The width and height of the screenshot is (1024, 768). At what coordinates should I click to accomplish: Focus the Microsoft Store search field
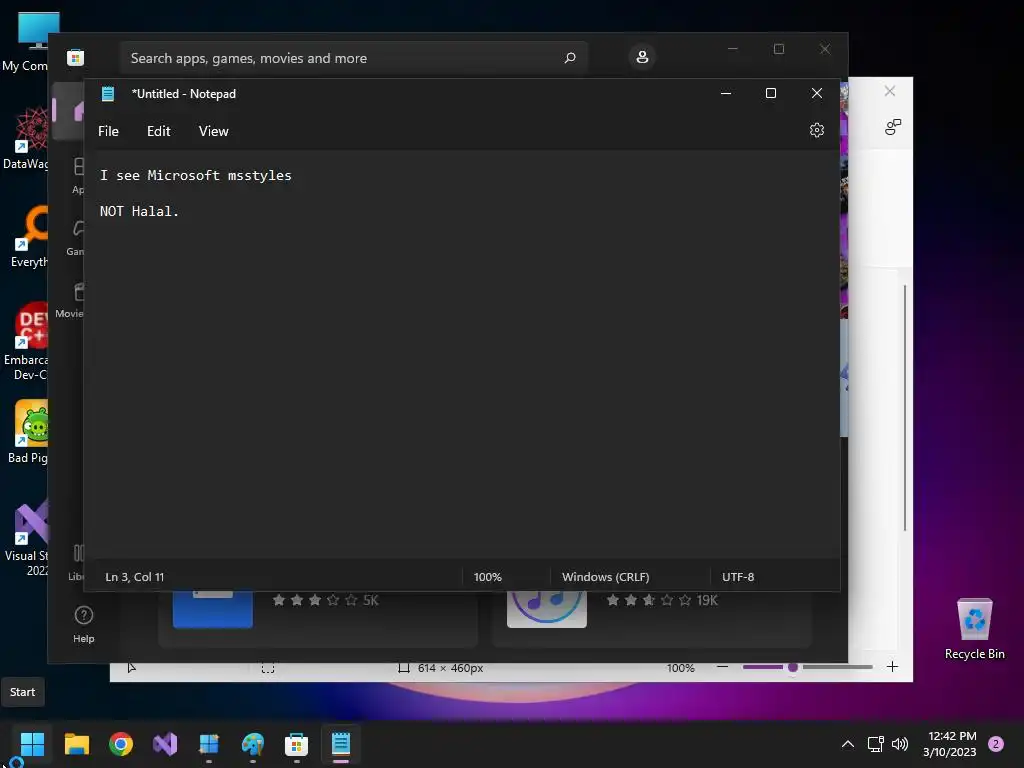click(x=353, y=58)
